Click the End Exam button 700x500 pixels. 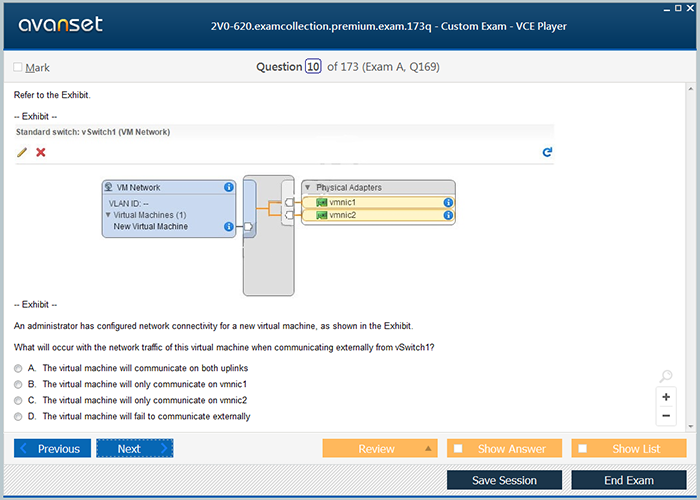pyautogui.click(x=629, y=480)
